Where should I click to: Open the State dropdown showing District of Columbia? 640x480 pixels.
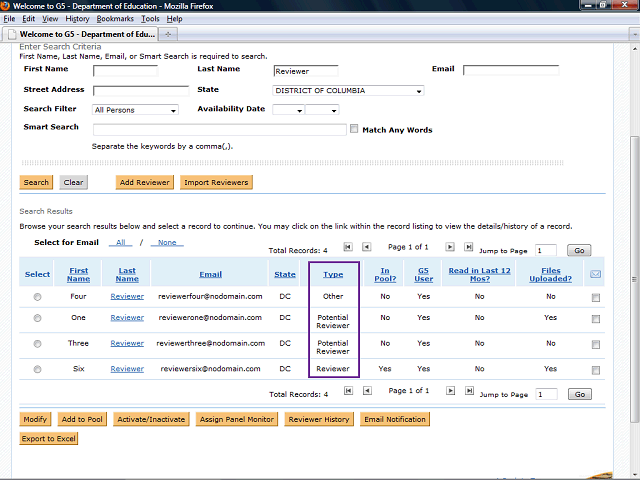tap(348, 91)
